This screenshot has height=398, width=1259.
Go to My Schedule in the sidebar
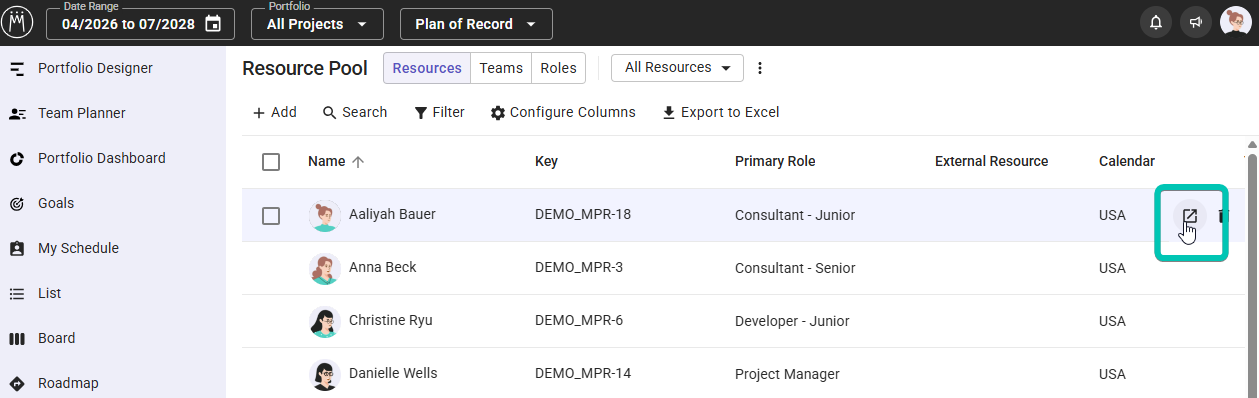click(x=78, y=249)
